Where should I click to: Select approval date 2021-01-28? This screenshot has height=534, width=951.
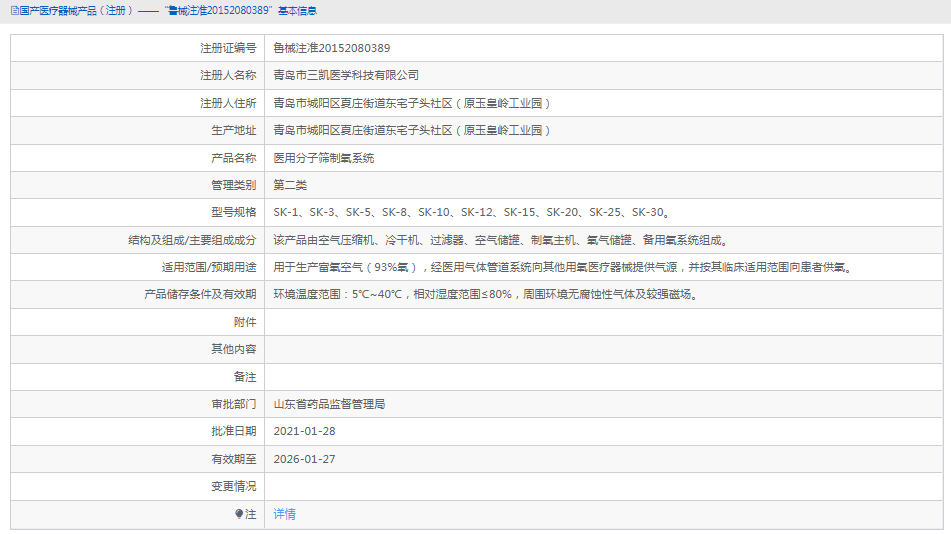point(304,431)
